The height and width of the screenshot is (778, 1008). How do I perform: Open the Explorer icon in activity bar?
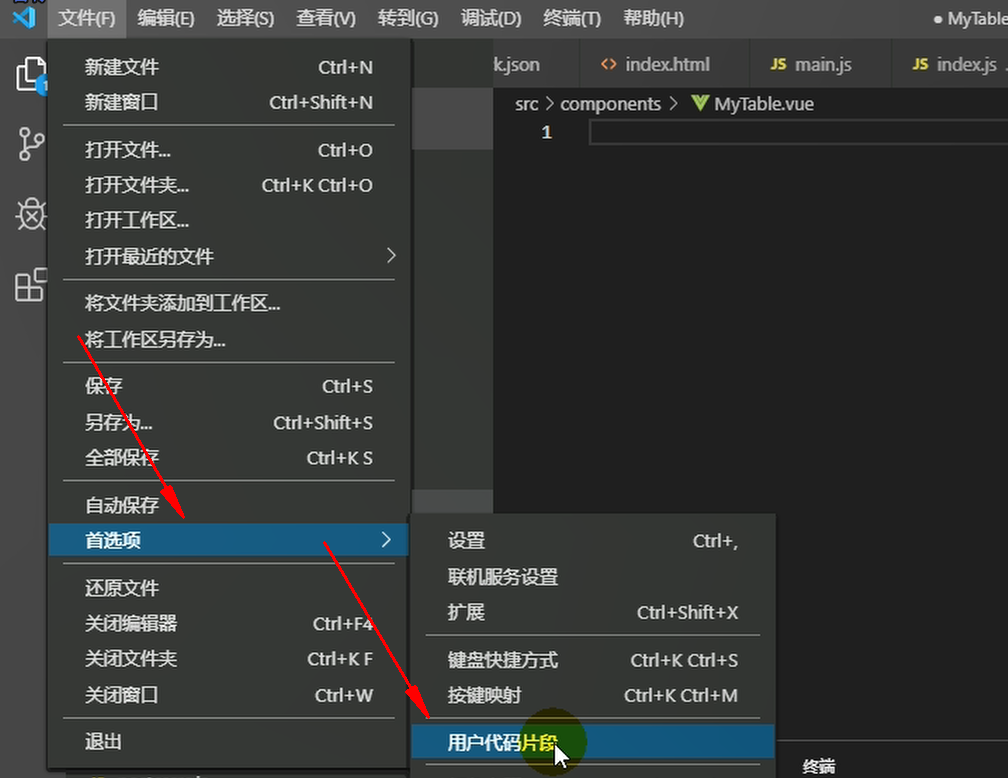tap(31, 76)
